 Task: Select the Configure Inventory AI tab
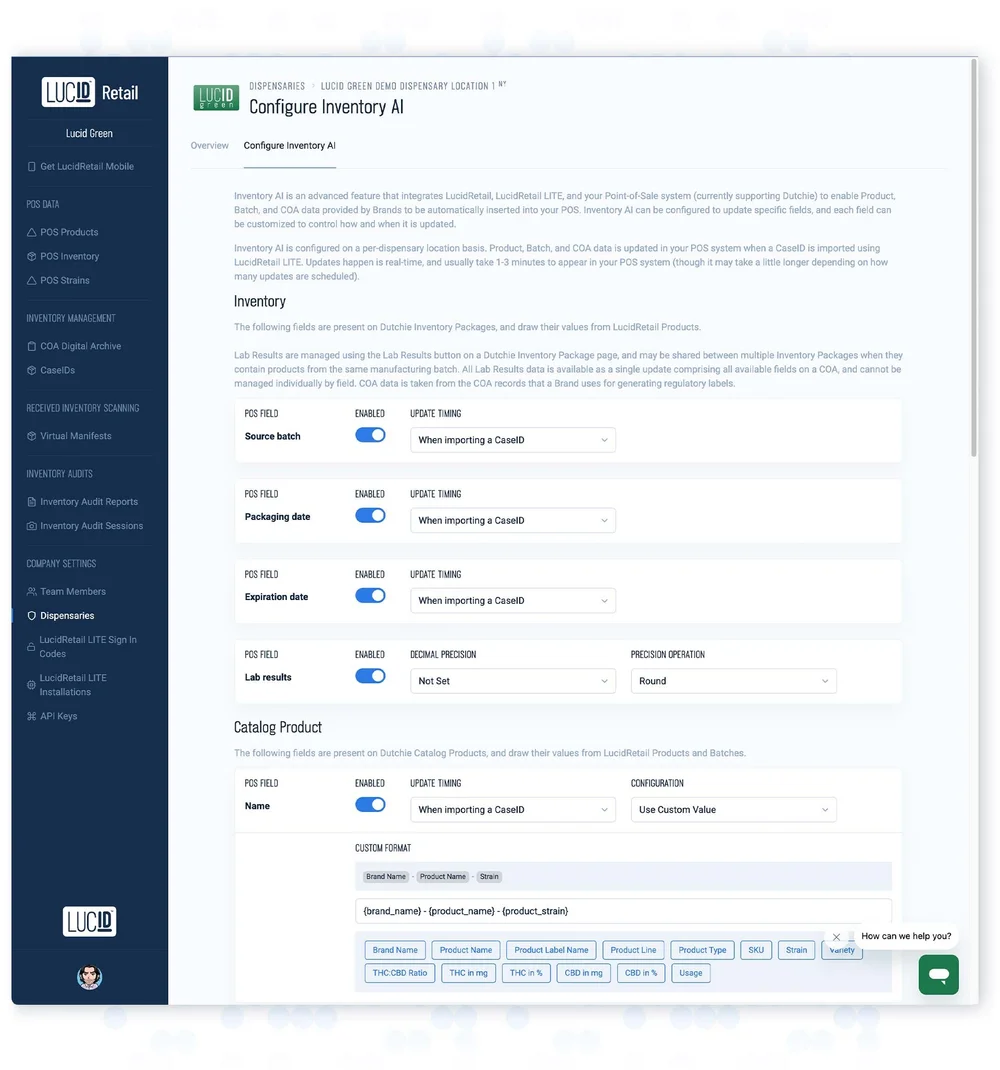[x=289, y=145]
